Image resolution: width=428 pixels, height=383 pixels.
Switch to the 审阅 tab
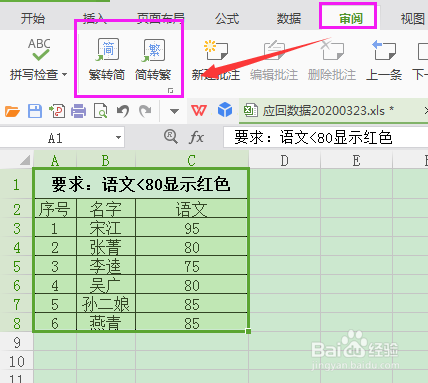[351, 18]
